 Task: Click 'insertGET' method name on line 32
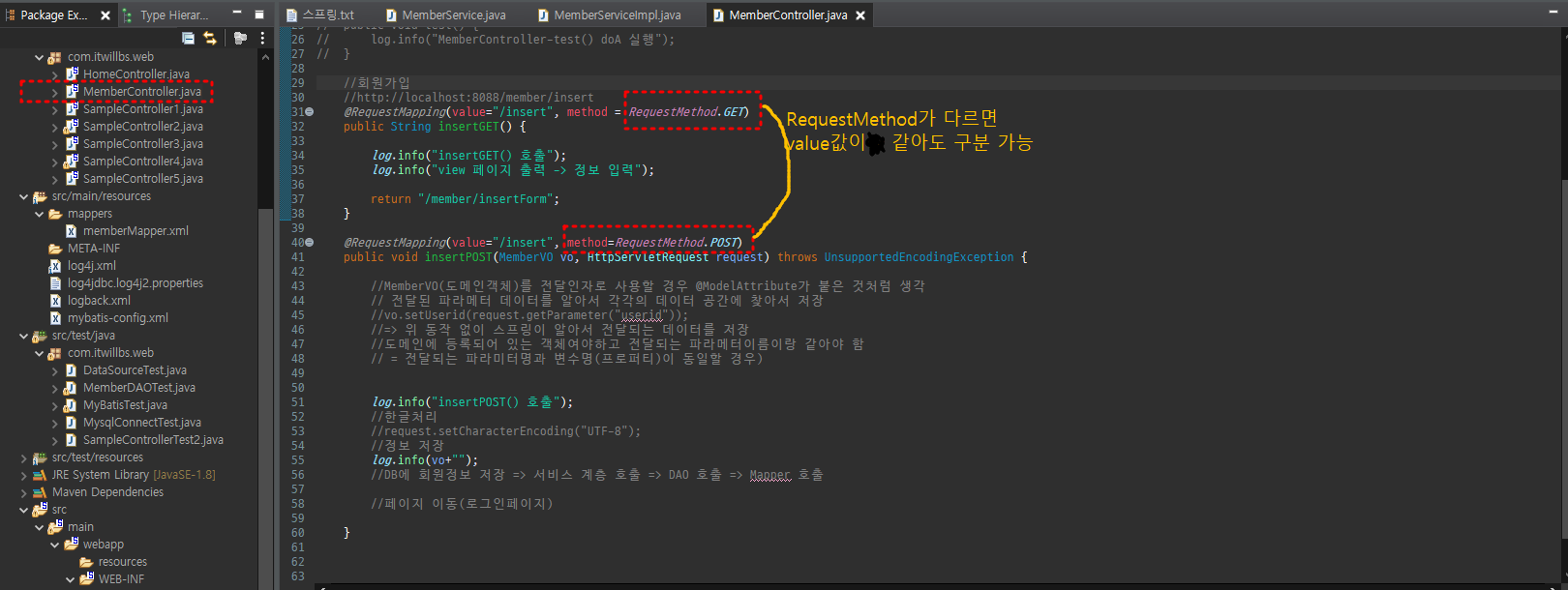tap(468, 127)
